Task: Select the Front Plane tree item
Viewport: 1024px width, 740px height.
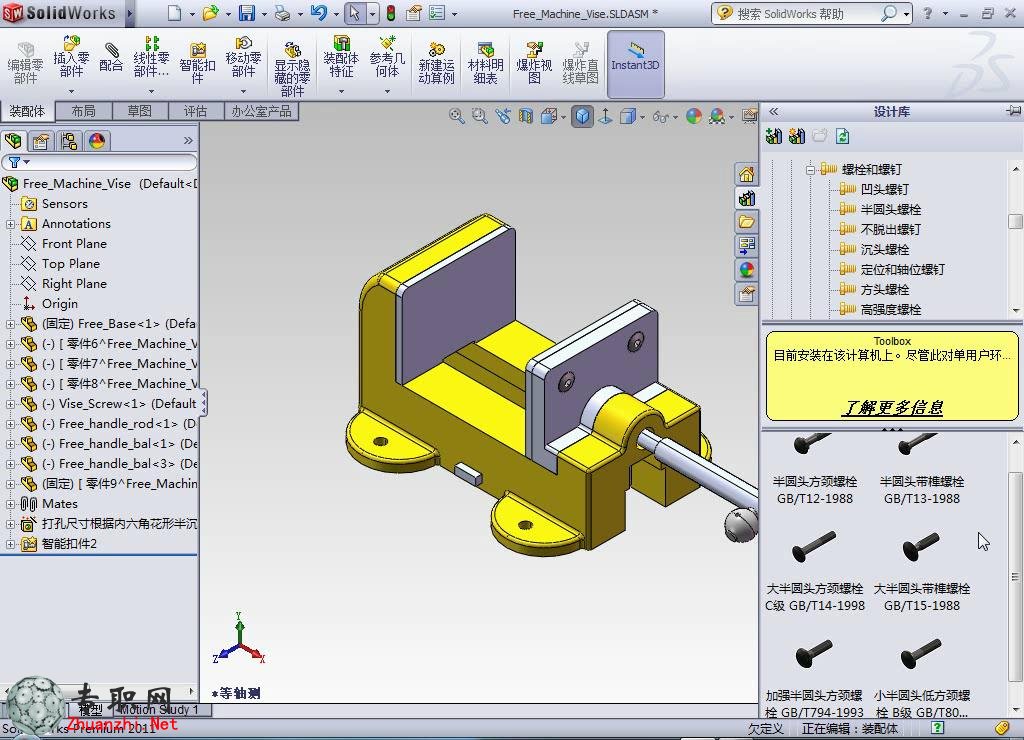Action: [74, 244]
